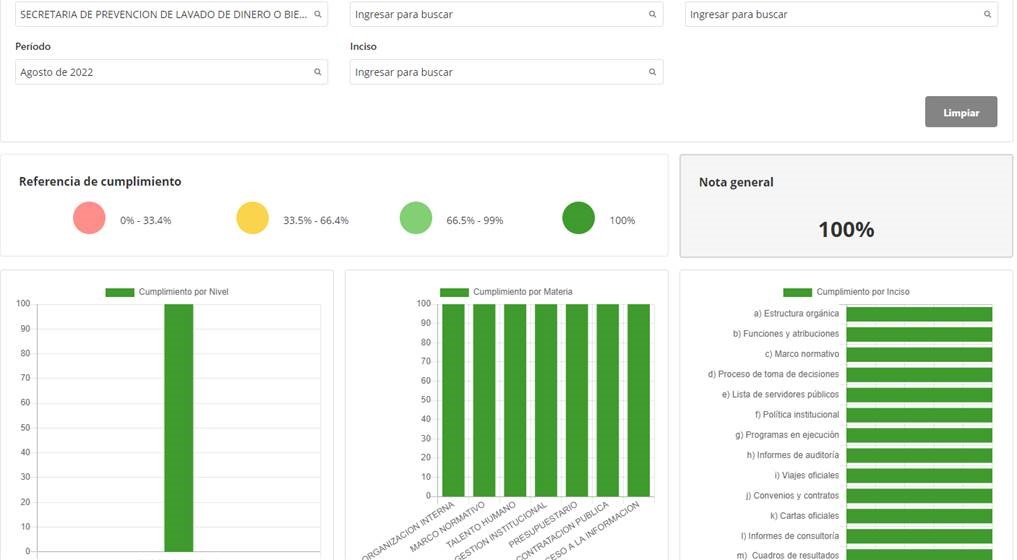Viewport: 1017px width, 560px height.
Task: Toggle the Cumplimiento por Inciso legend box
Action: coord(797,293)
